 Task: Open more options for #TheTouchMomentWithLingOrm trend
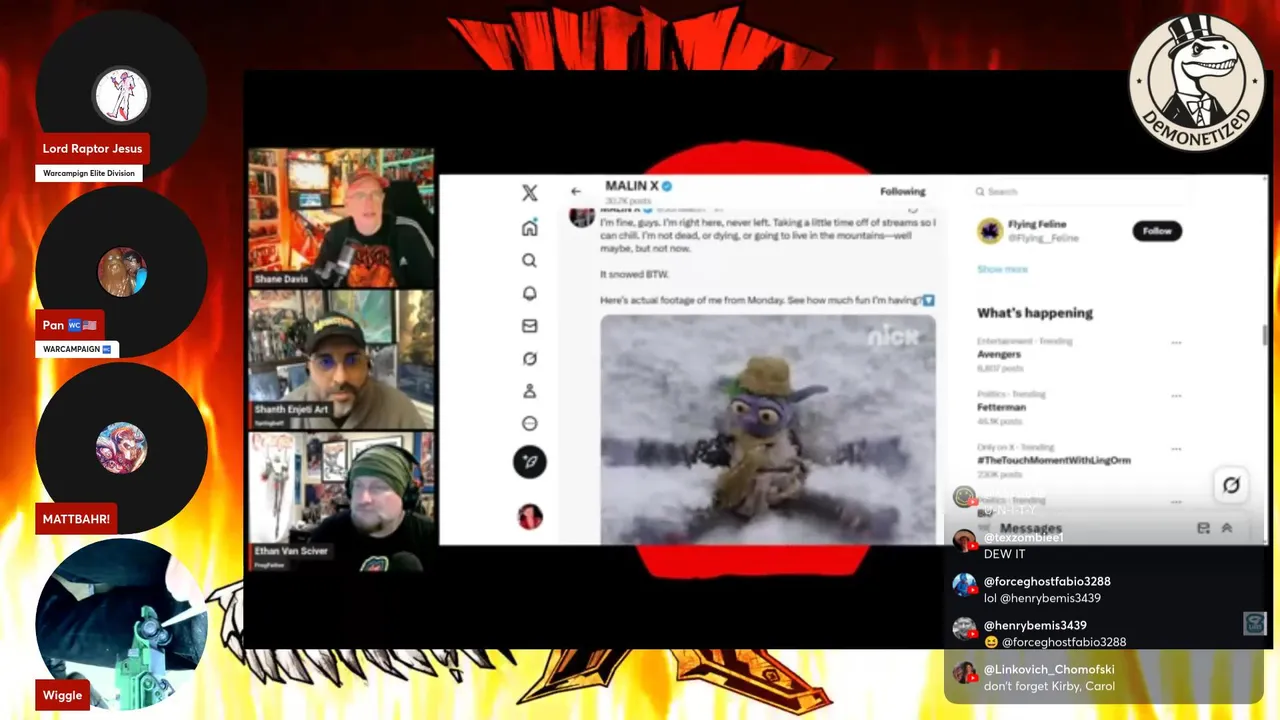pos(1176,449)
